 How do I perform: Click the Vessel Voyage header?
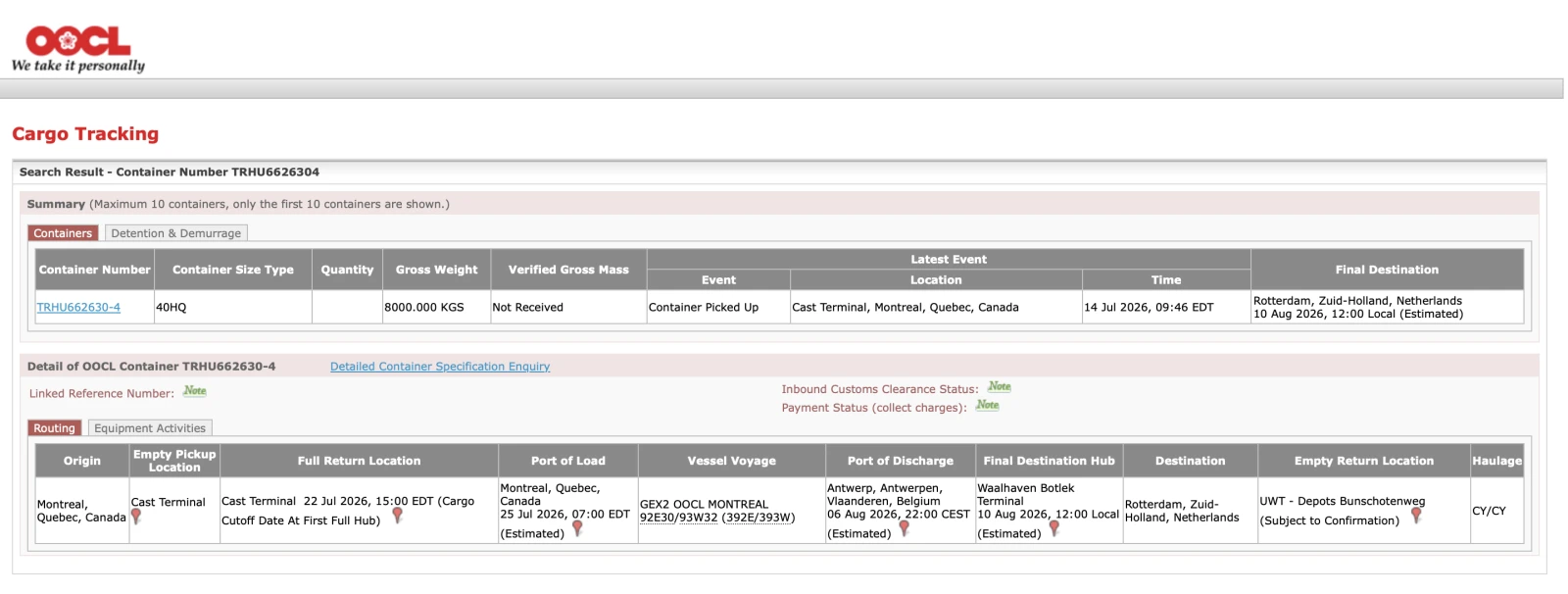pyautogui.click(x=732, y=461)
